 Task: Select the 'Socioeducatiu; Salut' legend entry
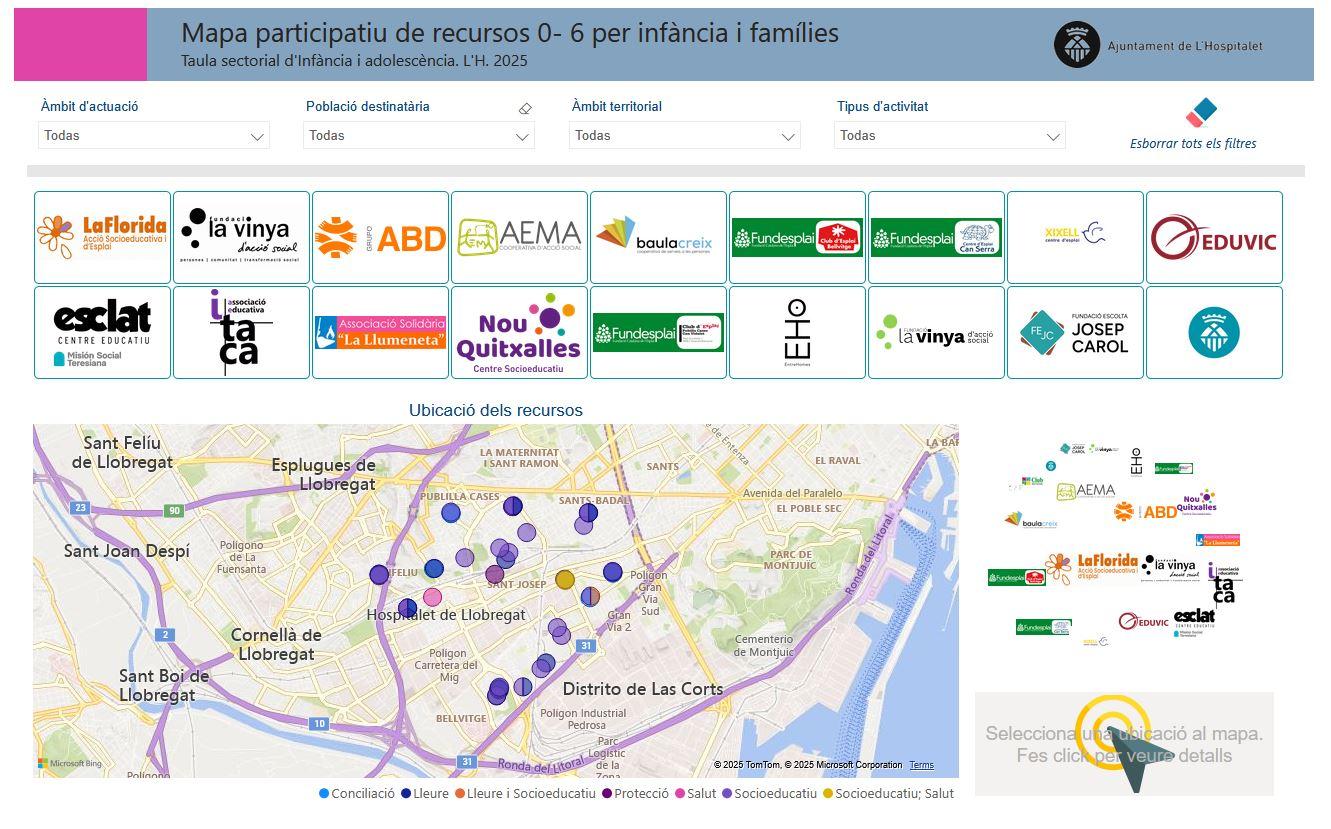[x=888, y=793]
